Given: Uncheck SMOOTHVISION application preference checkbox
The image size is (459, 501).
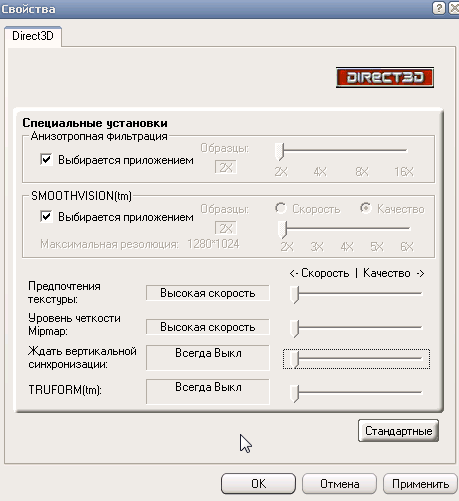Looking at the screenshot, I should coord(46,216).
